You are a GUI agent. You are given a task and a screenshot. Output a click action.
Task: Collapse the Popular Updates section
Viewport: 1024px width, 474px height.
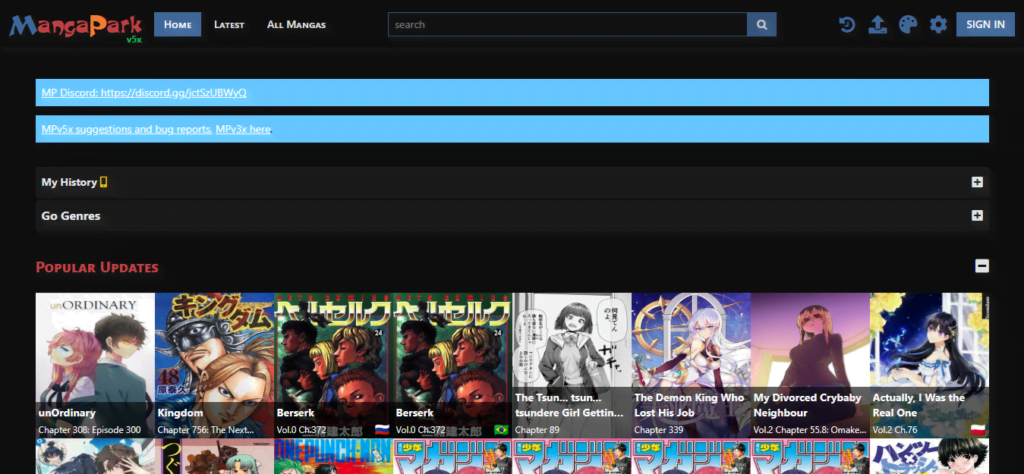[x=982, y=266]
